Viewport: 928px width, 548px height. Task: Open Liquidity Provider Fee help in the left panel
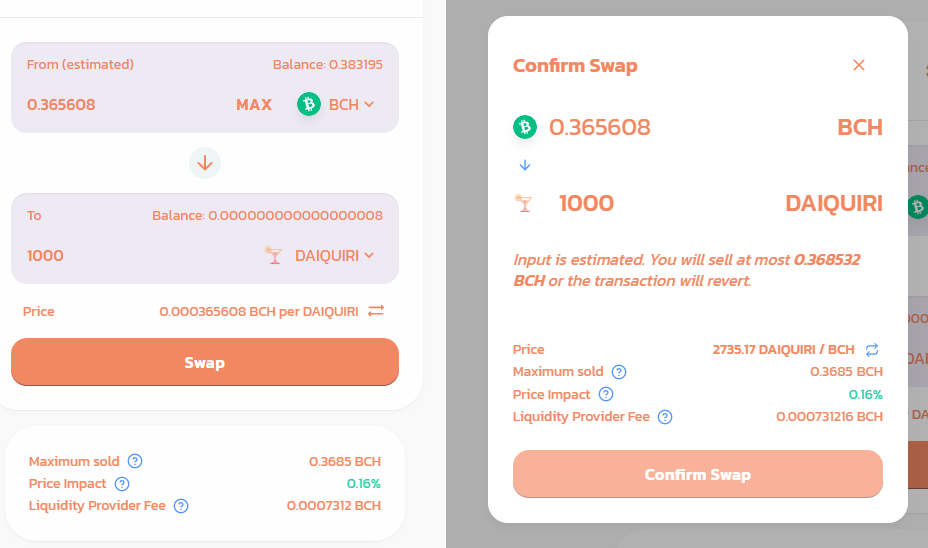pos(181,506)
